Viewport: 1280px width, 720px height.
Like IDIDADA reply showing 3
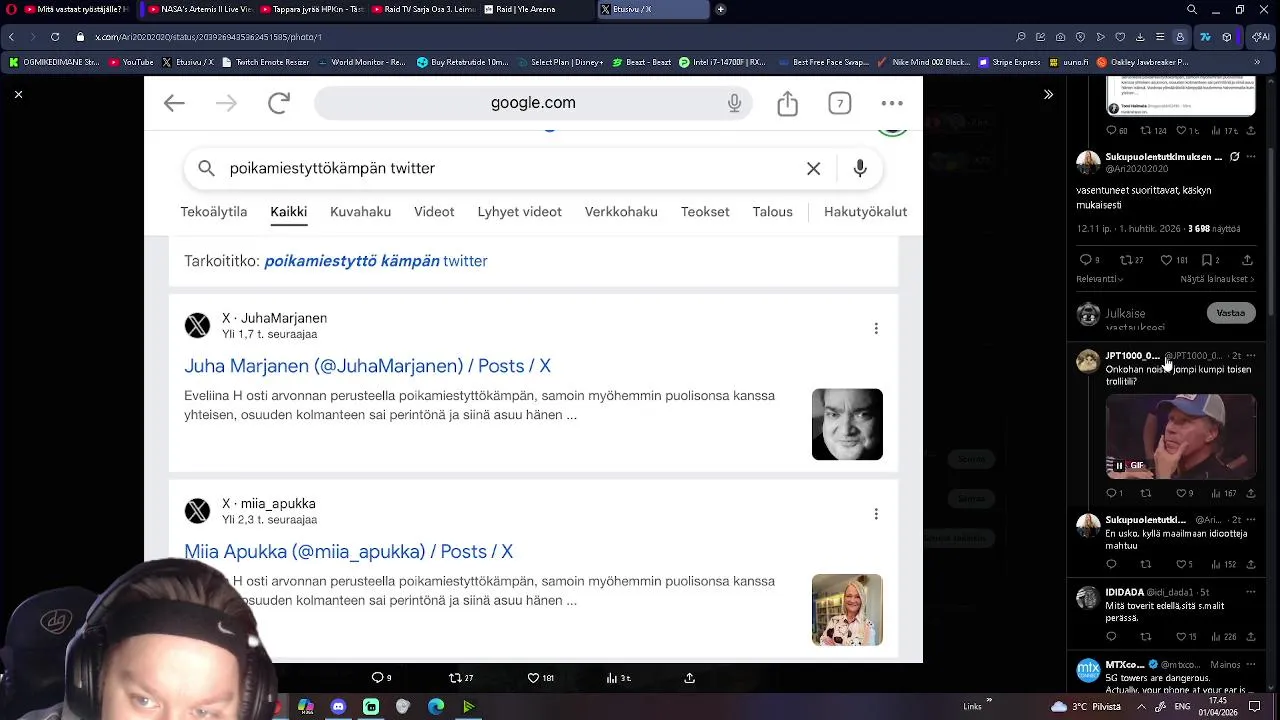pyautogui.click(x=1179, y=637)
